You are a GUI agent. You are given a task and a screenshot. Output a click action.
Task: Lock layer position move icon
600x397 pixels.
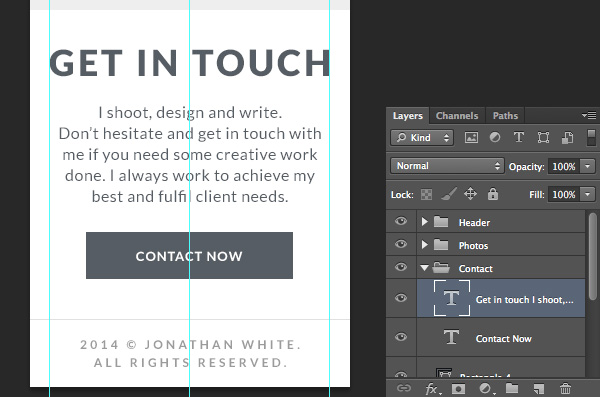pyautogui.click(x=470, y=194)
